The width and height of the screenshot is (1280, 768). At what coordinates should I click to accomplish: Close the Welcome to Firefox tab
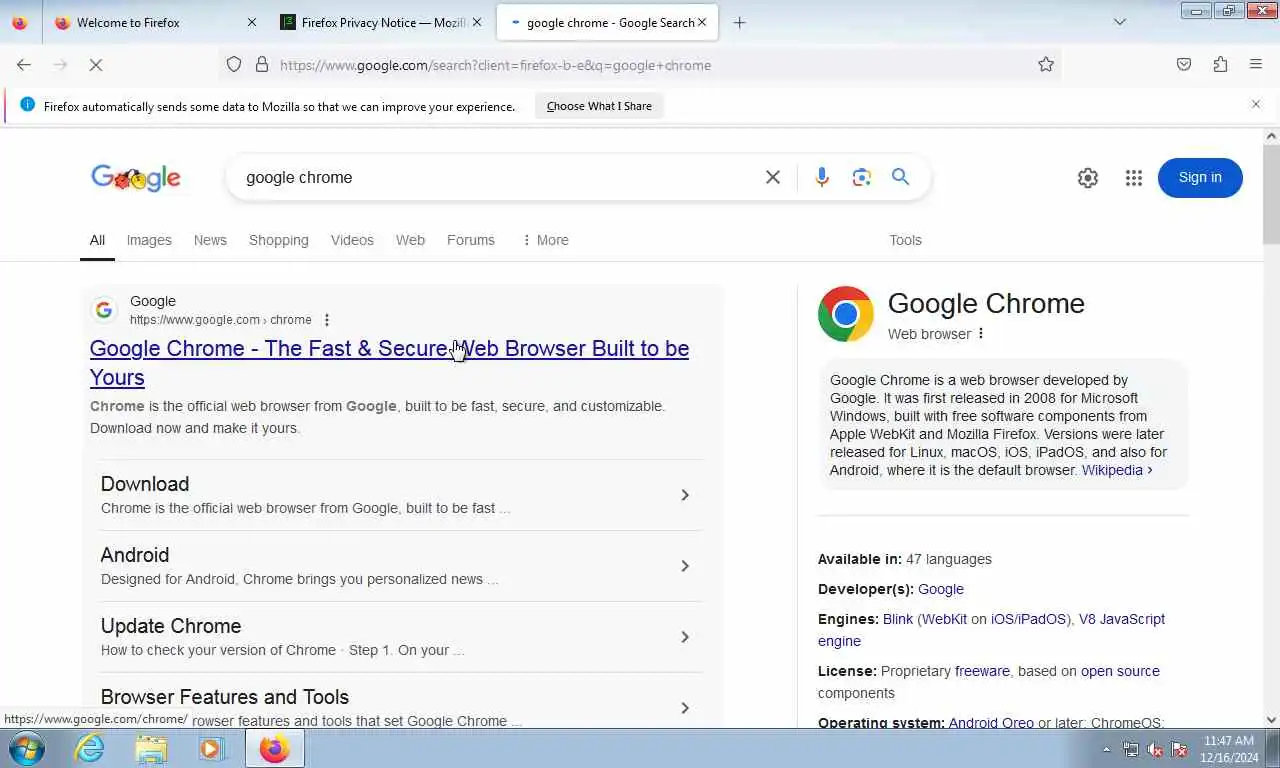(x=252, y=22)
